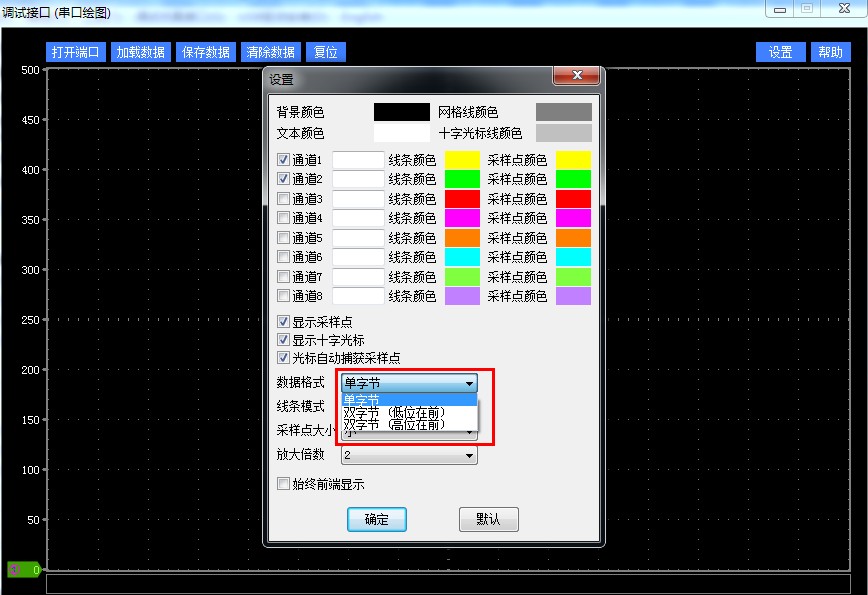Change 通道8 采样点颜色 purple swatch
Viewport: 868px width, 595px height.
(574, 296)
